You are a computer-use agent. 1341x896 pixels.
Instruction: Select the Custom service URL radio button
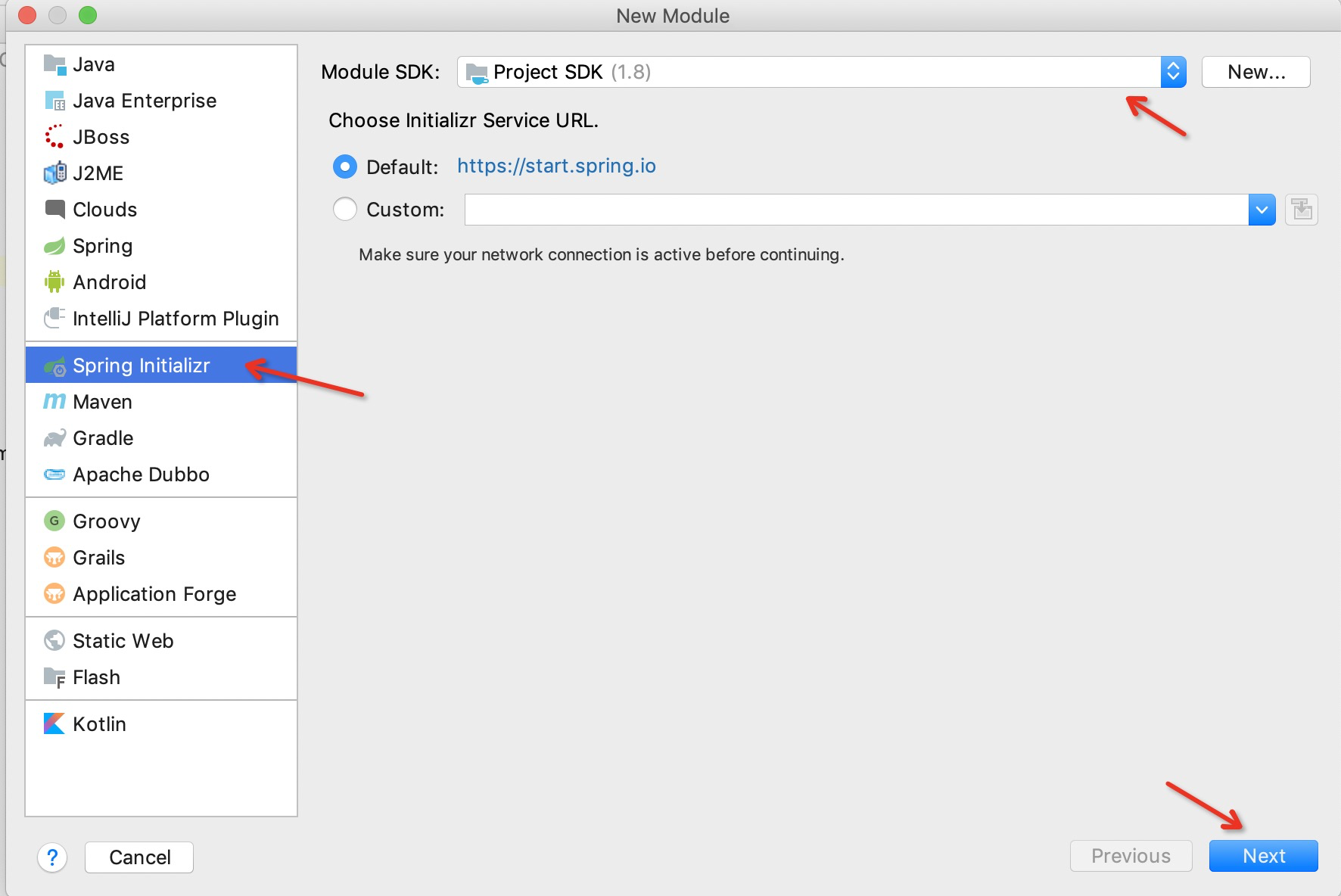click(x=345, y=209)
